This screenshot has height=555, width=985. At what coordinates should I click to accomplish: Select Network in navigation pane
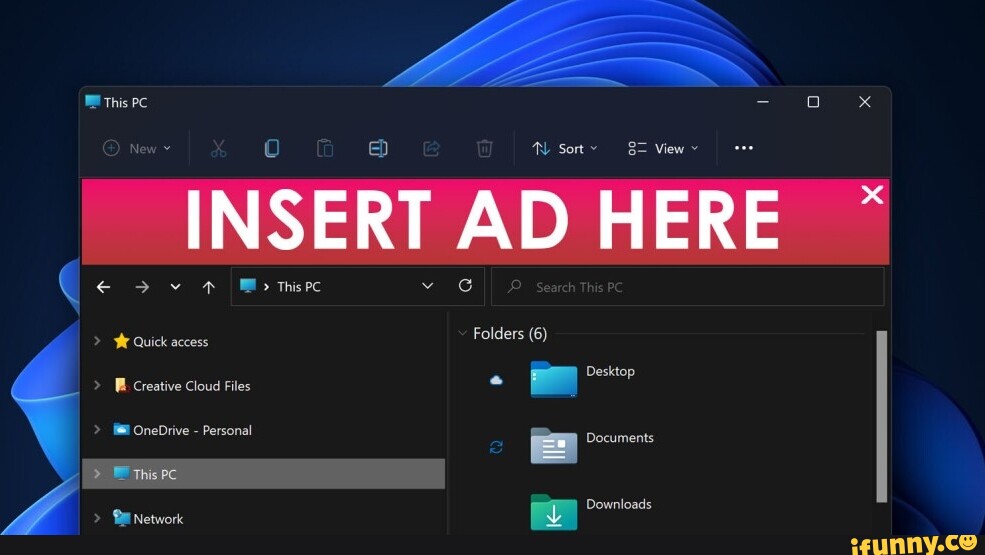(x=158, y=519)
